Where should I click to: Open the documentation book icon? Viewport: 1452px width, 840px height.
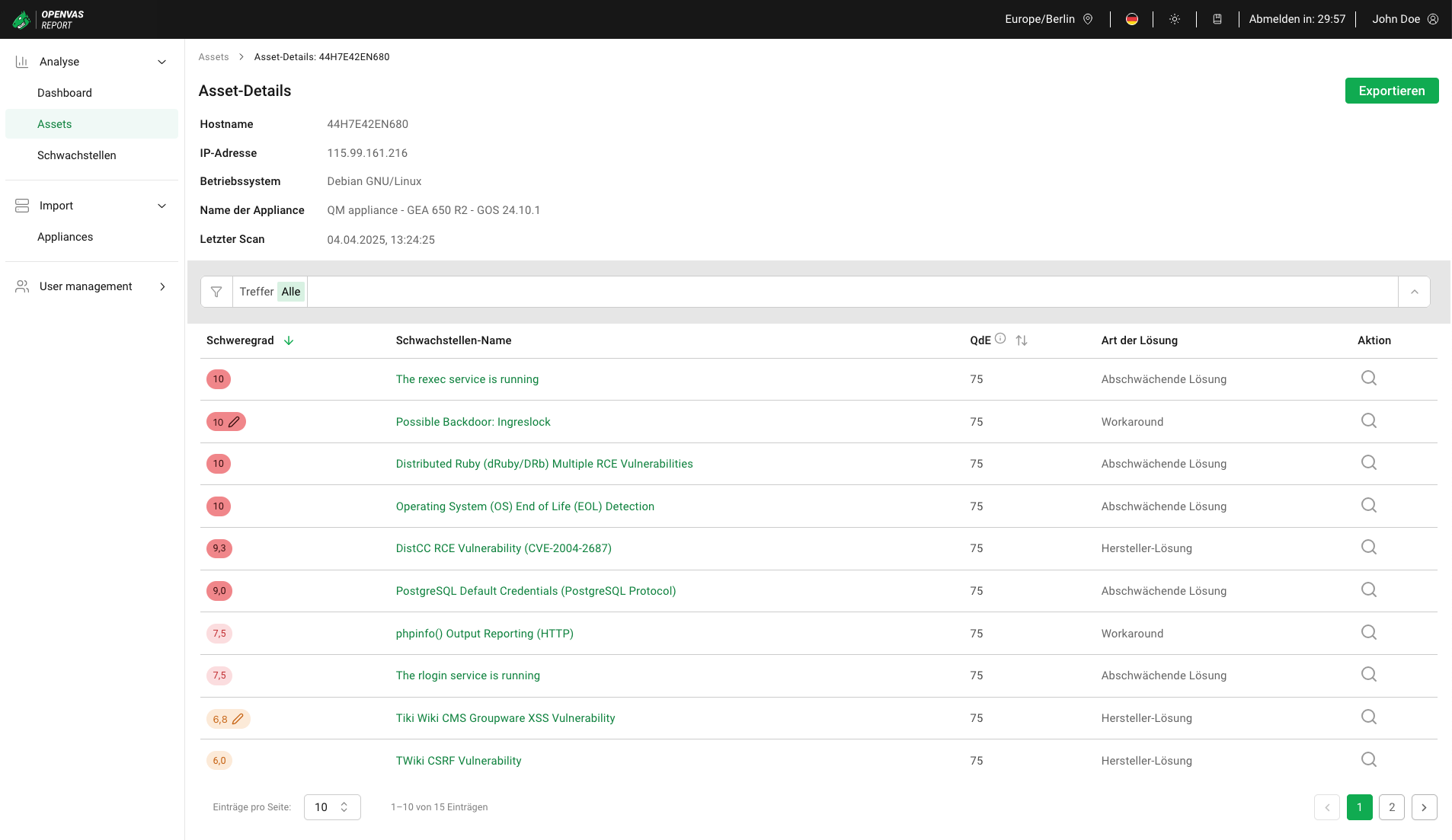point(1217,19)
